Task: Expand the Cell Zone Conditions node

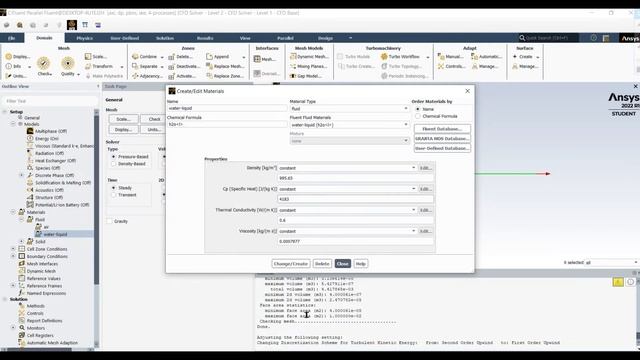Action: tap(13, 249)
